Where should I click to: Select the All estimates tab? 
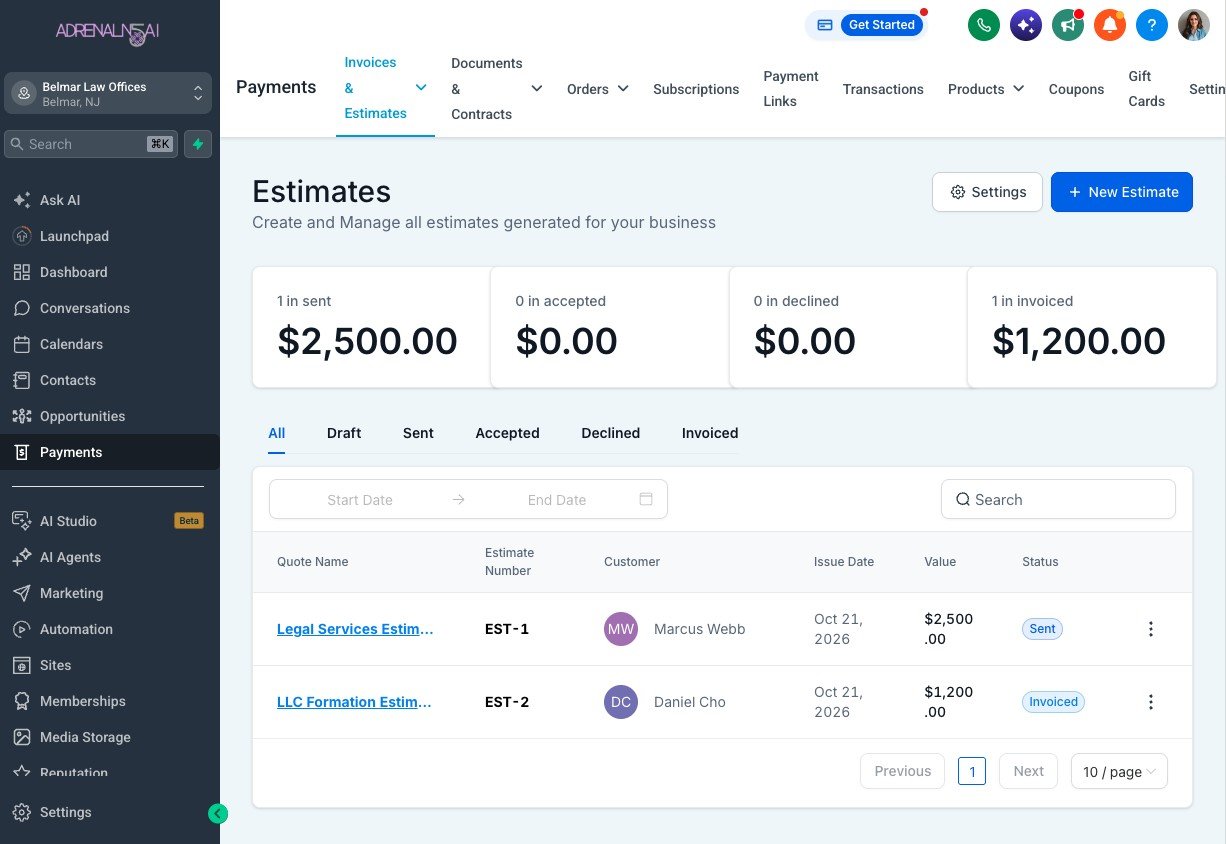click(x=277, y=433)
